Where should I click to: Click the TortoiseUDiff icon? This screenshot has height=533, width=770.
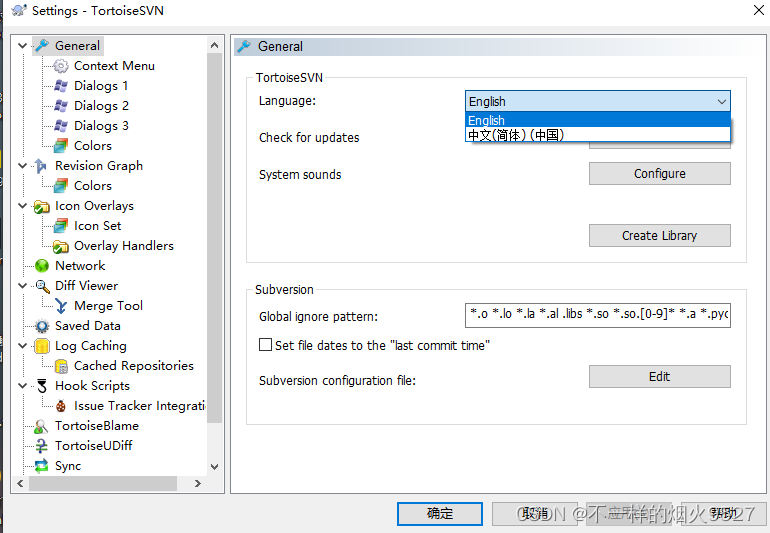point(42,446)
